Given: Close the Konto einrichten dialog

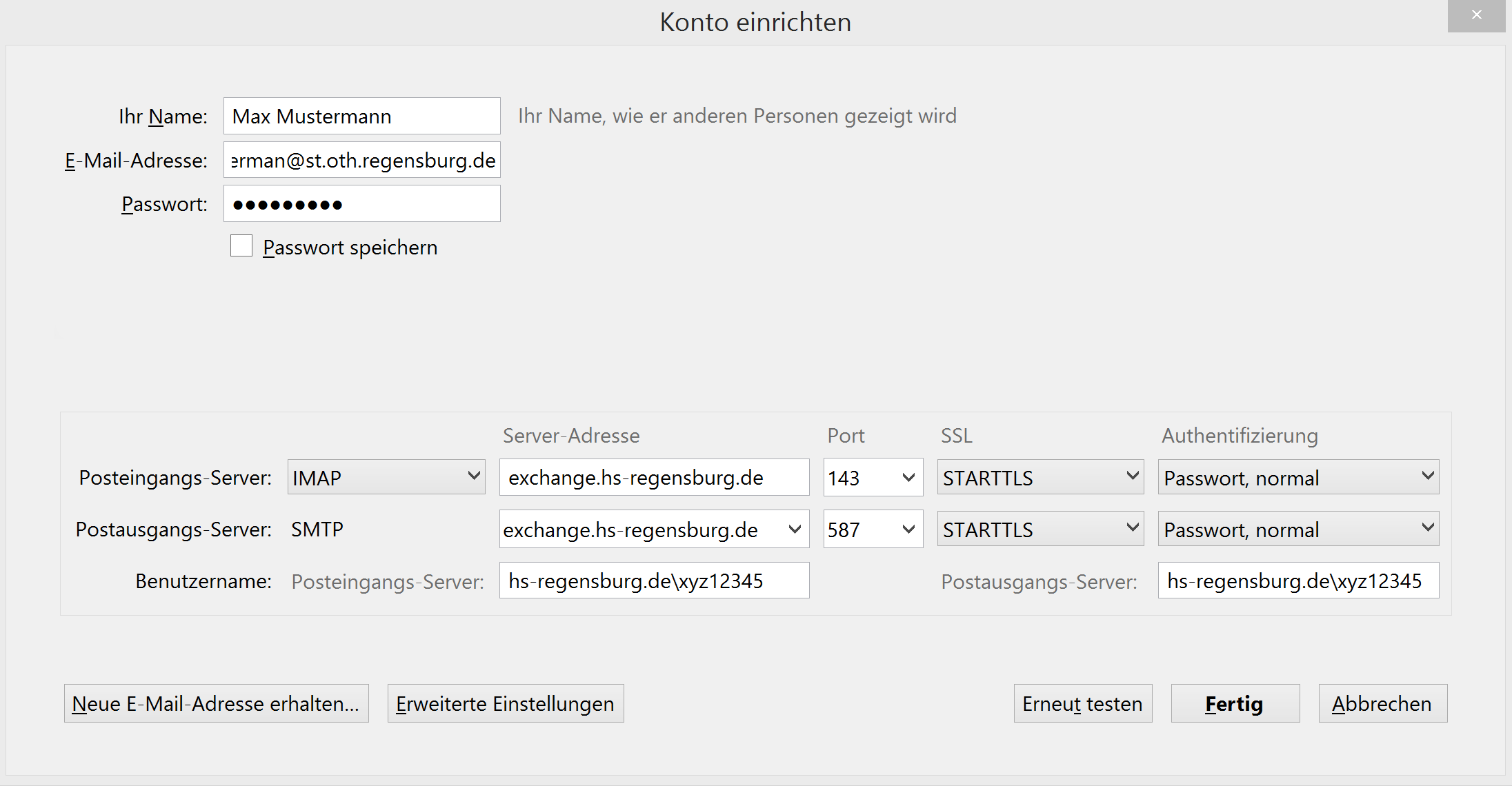Looking at the screenshot, I should [x=1476, y=15].
